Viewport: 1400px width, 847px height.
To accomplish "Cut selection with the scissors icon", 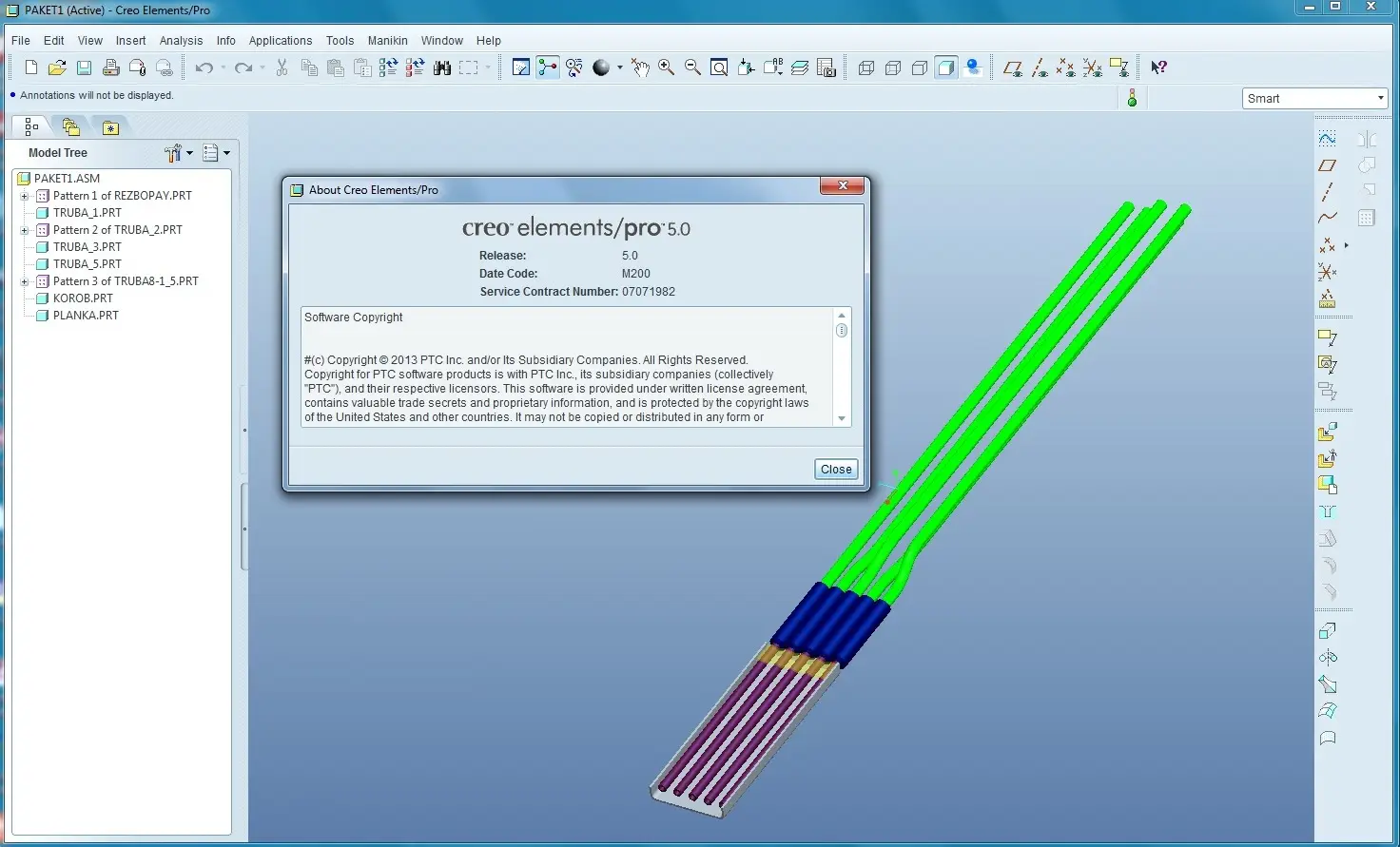I will click(282, 67).
